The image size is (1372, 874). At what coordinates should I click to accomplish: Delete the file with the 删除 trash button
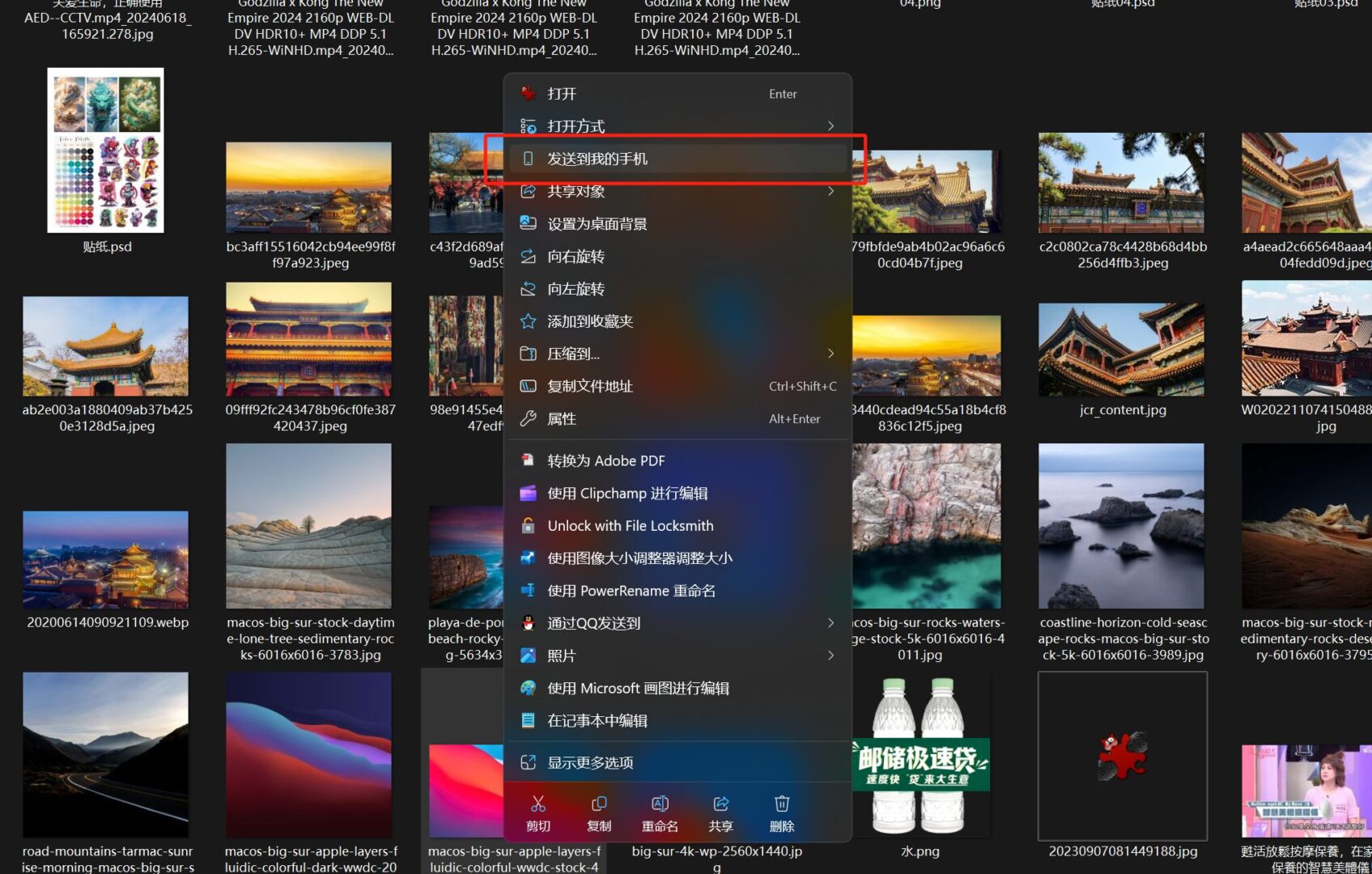click(782, 813)
